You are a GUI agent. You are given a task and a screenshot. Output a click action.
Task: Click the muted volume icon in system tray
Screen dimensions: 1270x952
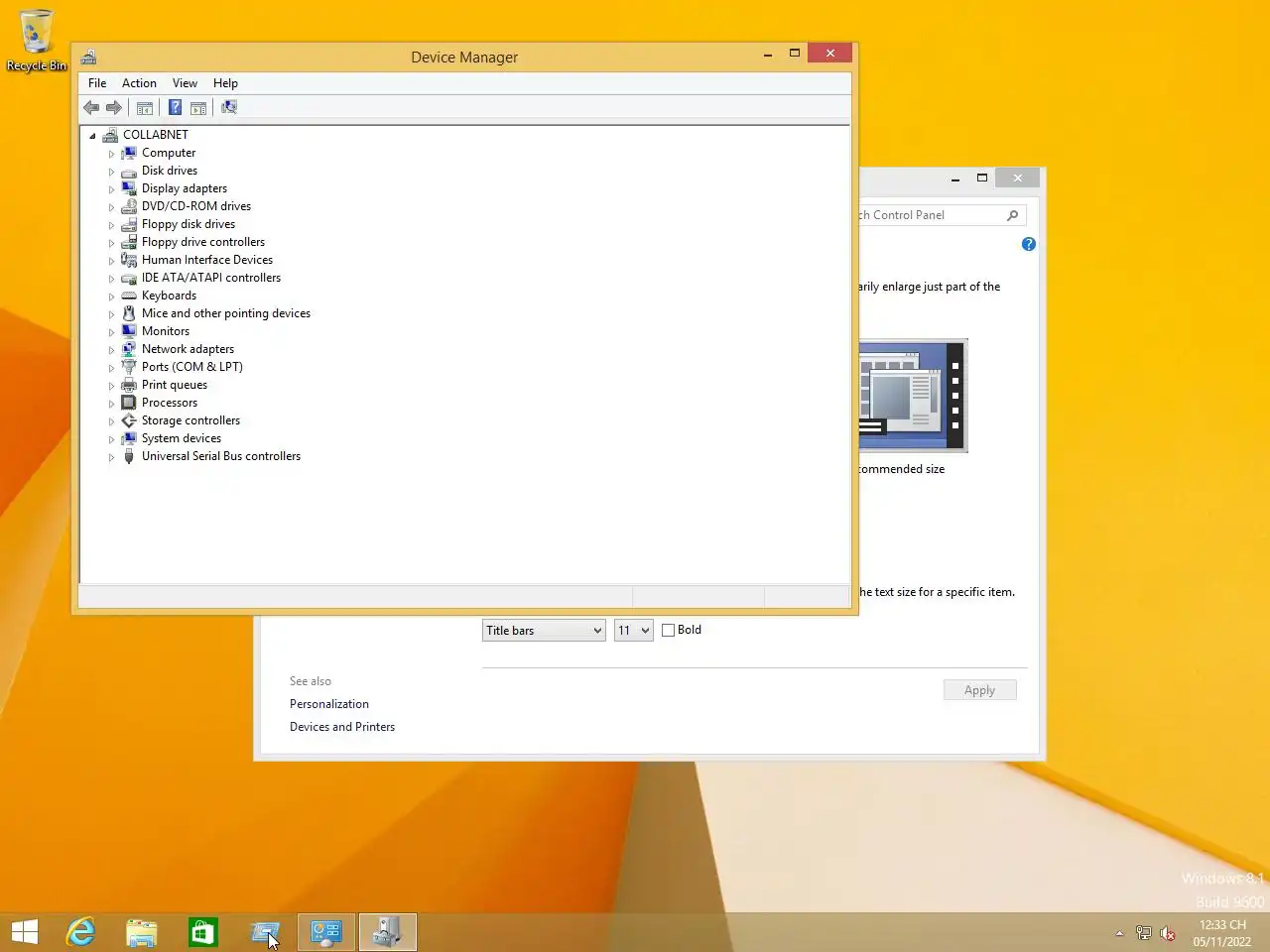pyautogui.click(x=1168, y=933)
